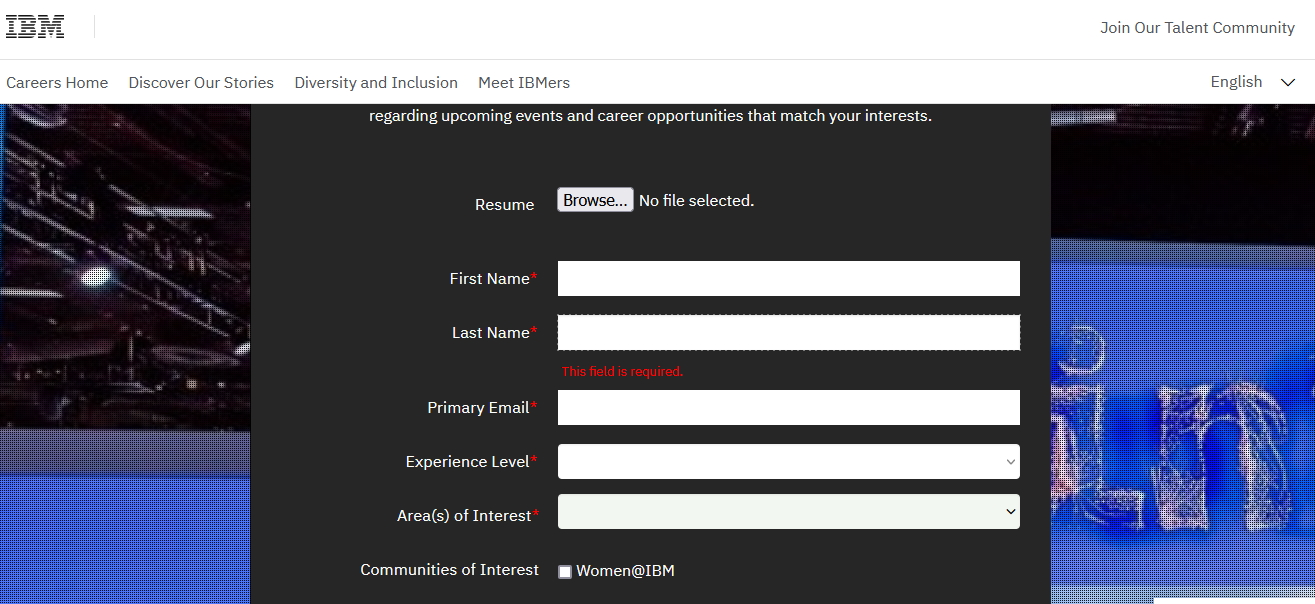Open Join Our Talent Community link
This screenshot has width=1315, height=604.
pos(1197,28)
